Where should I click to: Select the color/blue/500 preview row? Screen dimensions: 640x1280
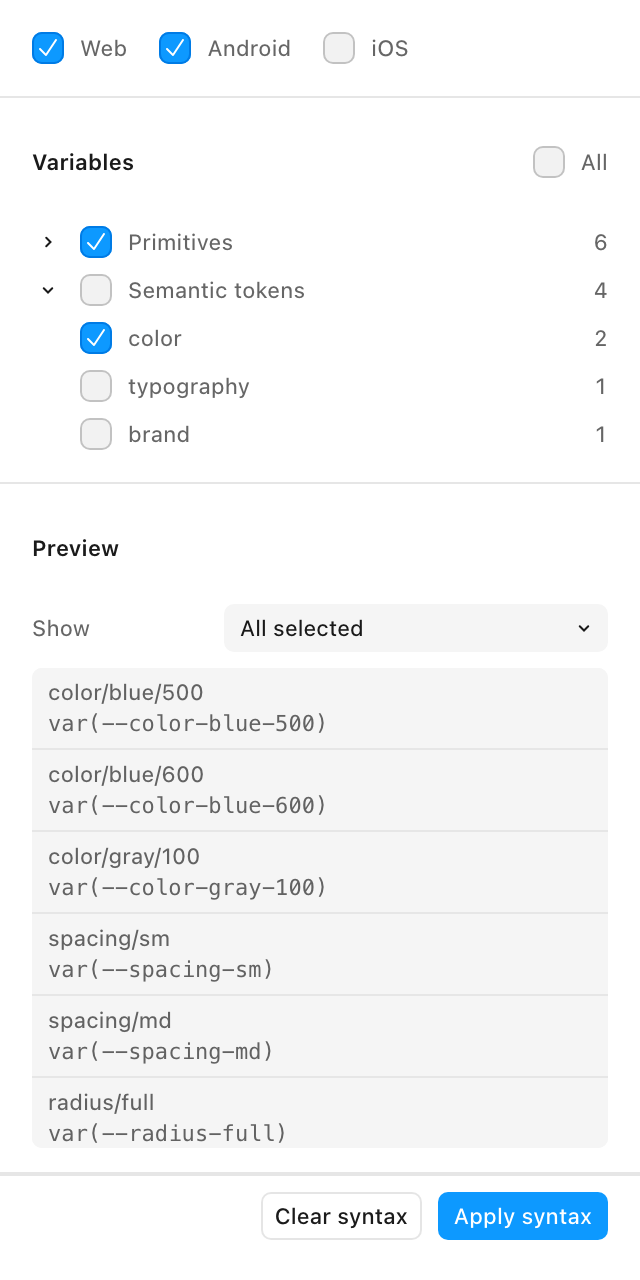320,708
